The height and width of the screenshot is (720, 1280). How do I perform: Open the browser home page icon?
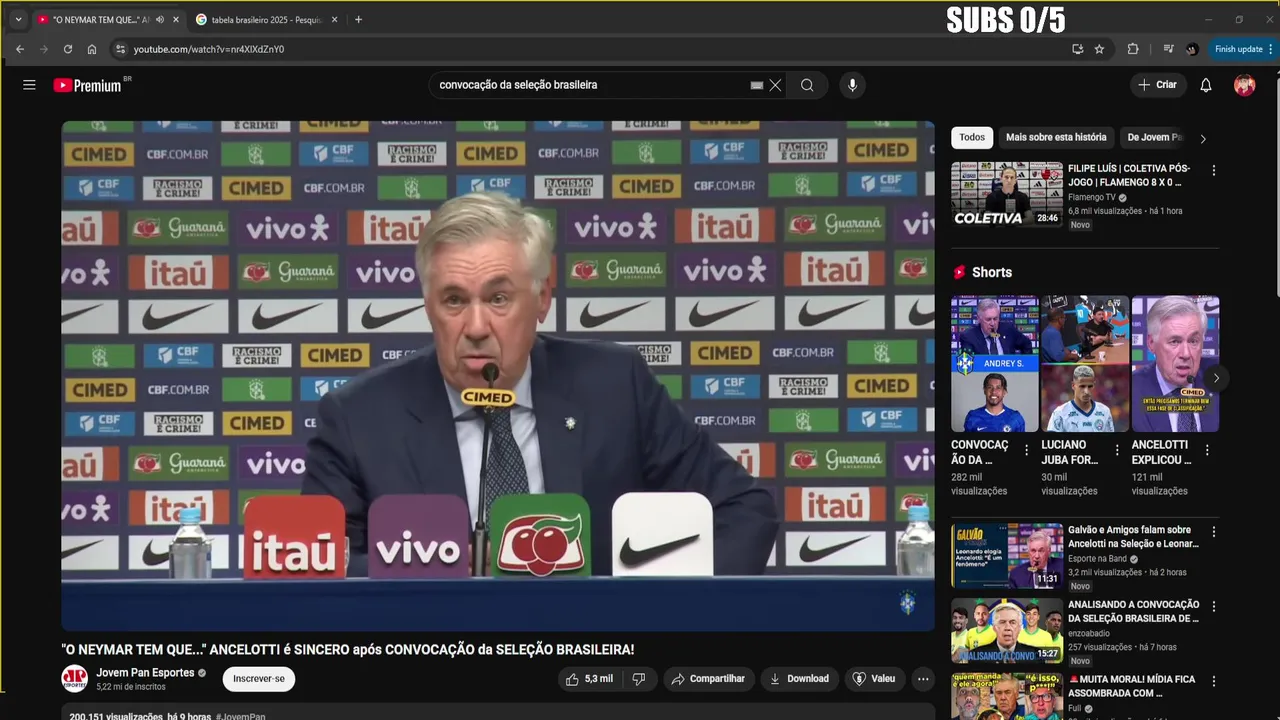92,49
